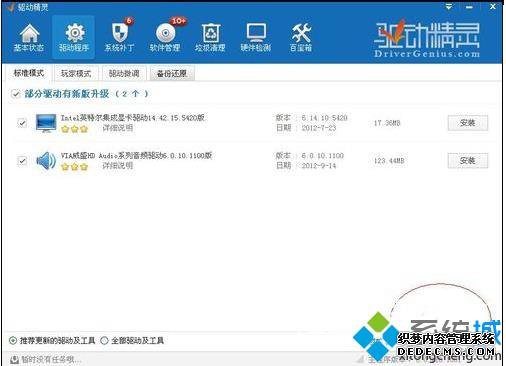Click the 暂时没有任务 status bar text
This screenshot has height=366, width=506.
[x=51, y=360]
